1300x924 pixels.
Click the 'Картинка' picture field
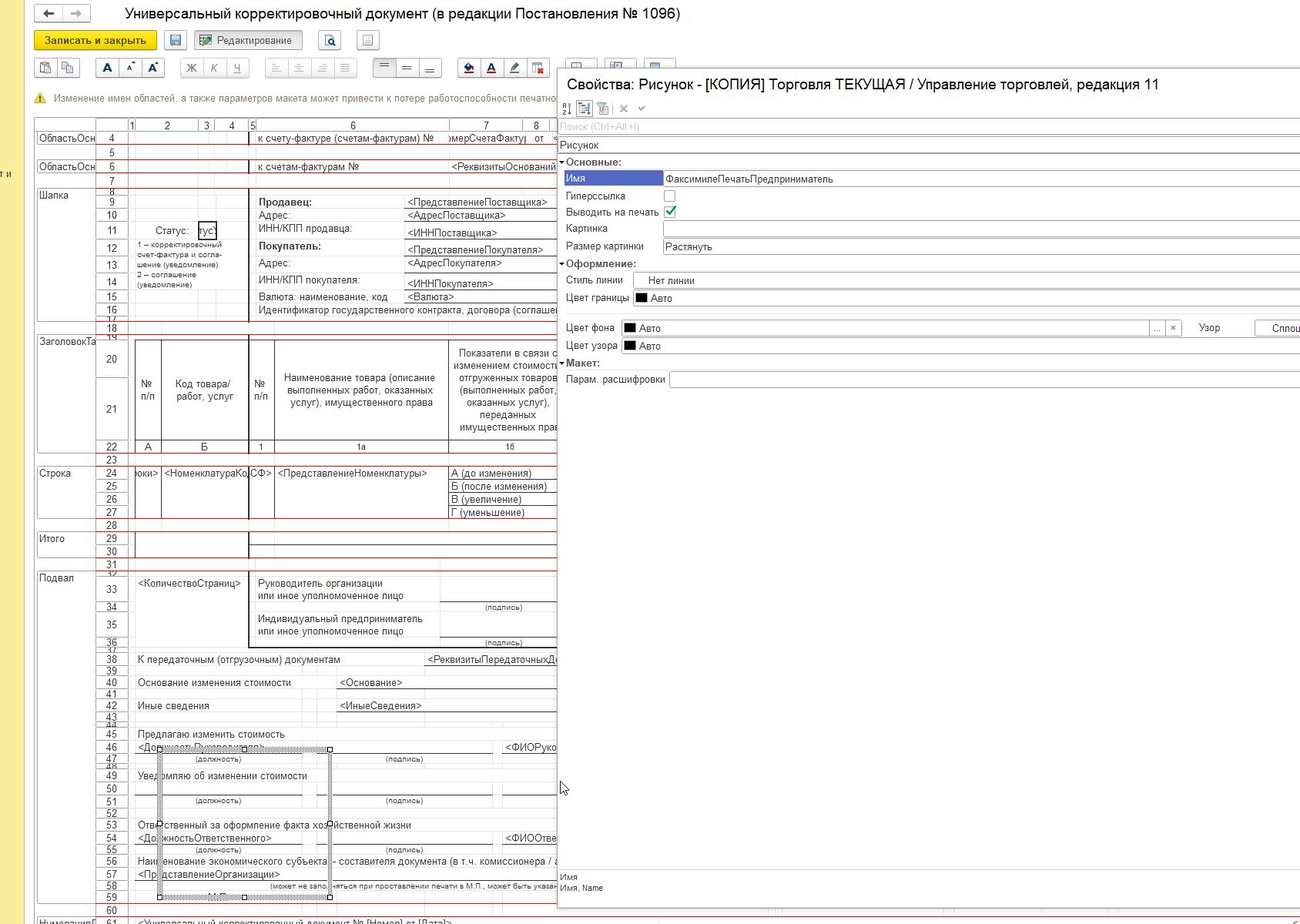(x=981, y=229)
